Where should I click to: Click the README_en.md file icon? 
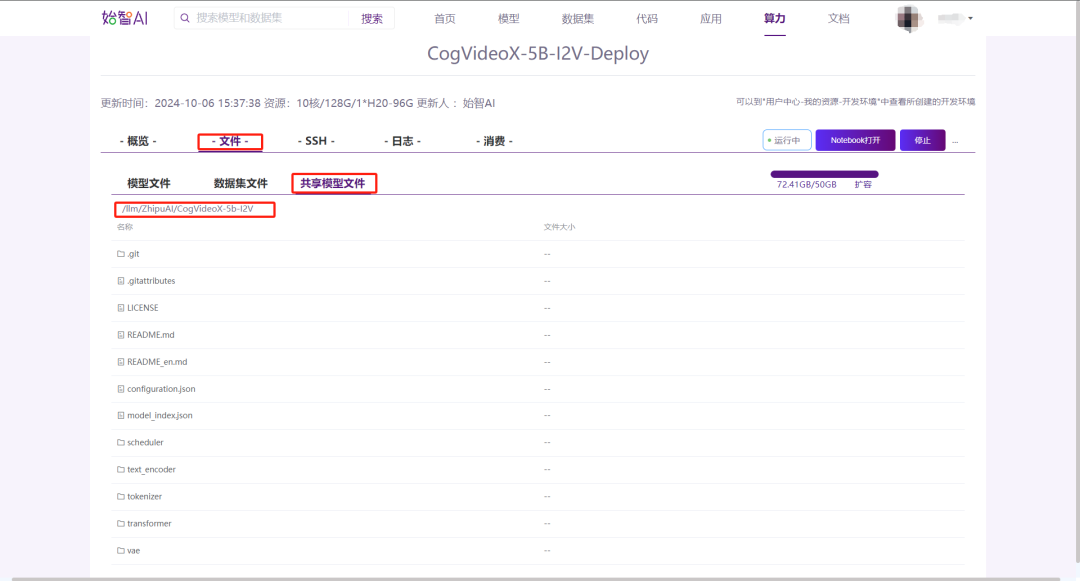pos(121,361)
